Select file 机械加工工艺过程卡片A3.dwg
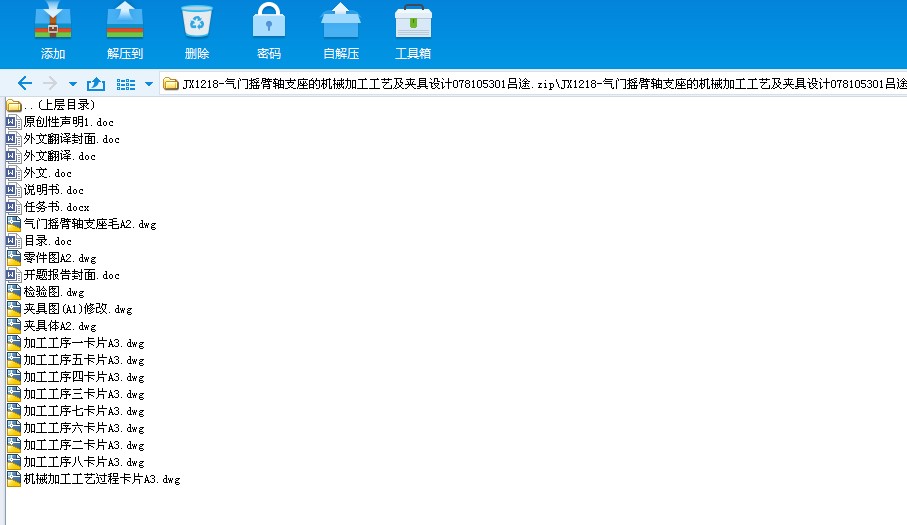This screenshot has width=907, height=525. (93, 479)
